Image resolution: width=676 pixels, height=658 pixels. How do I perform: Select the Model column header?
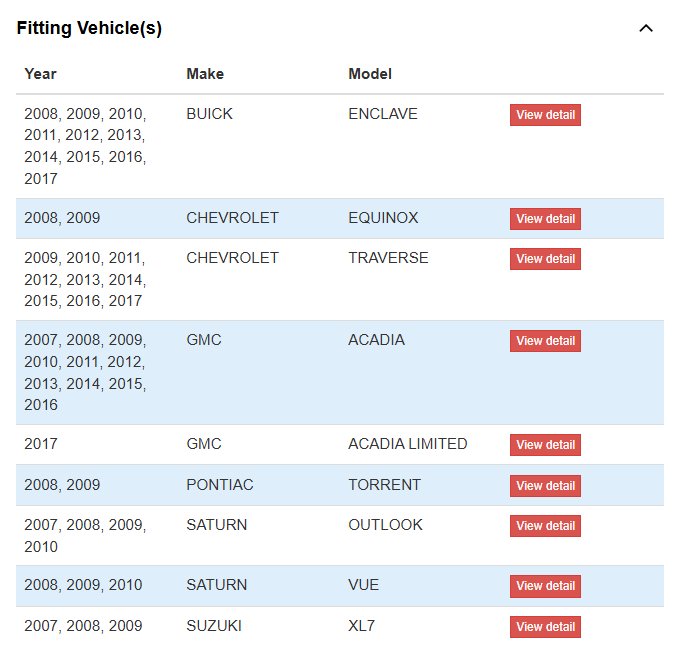(370, 74)
